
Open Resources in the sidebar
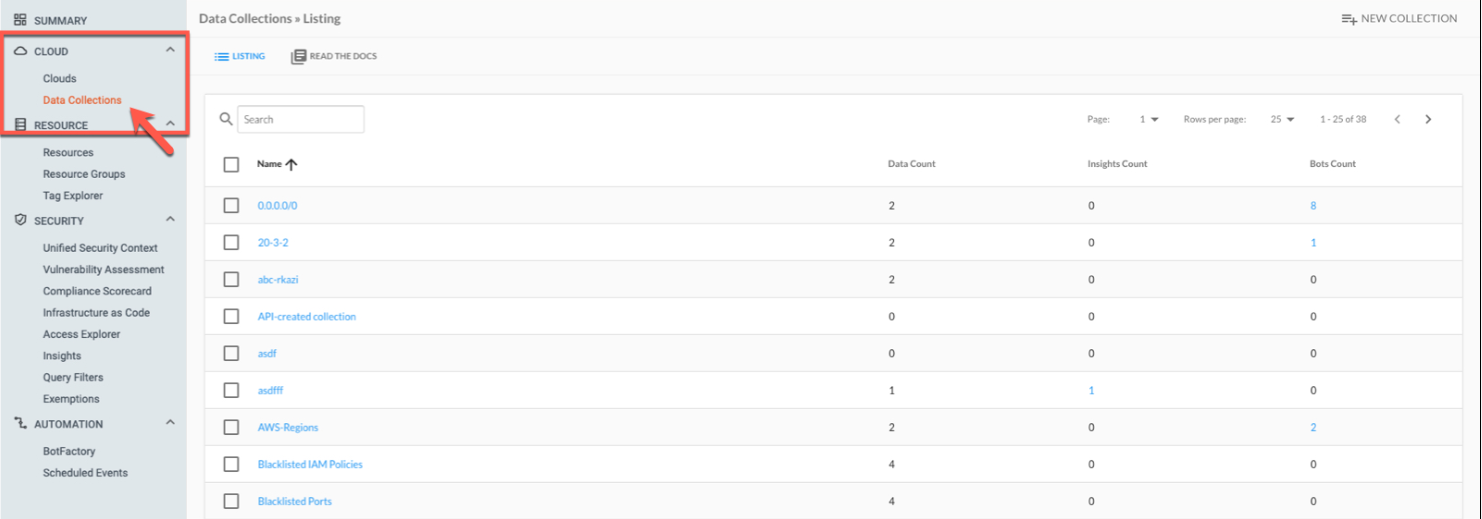[x=68, y=153]
